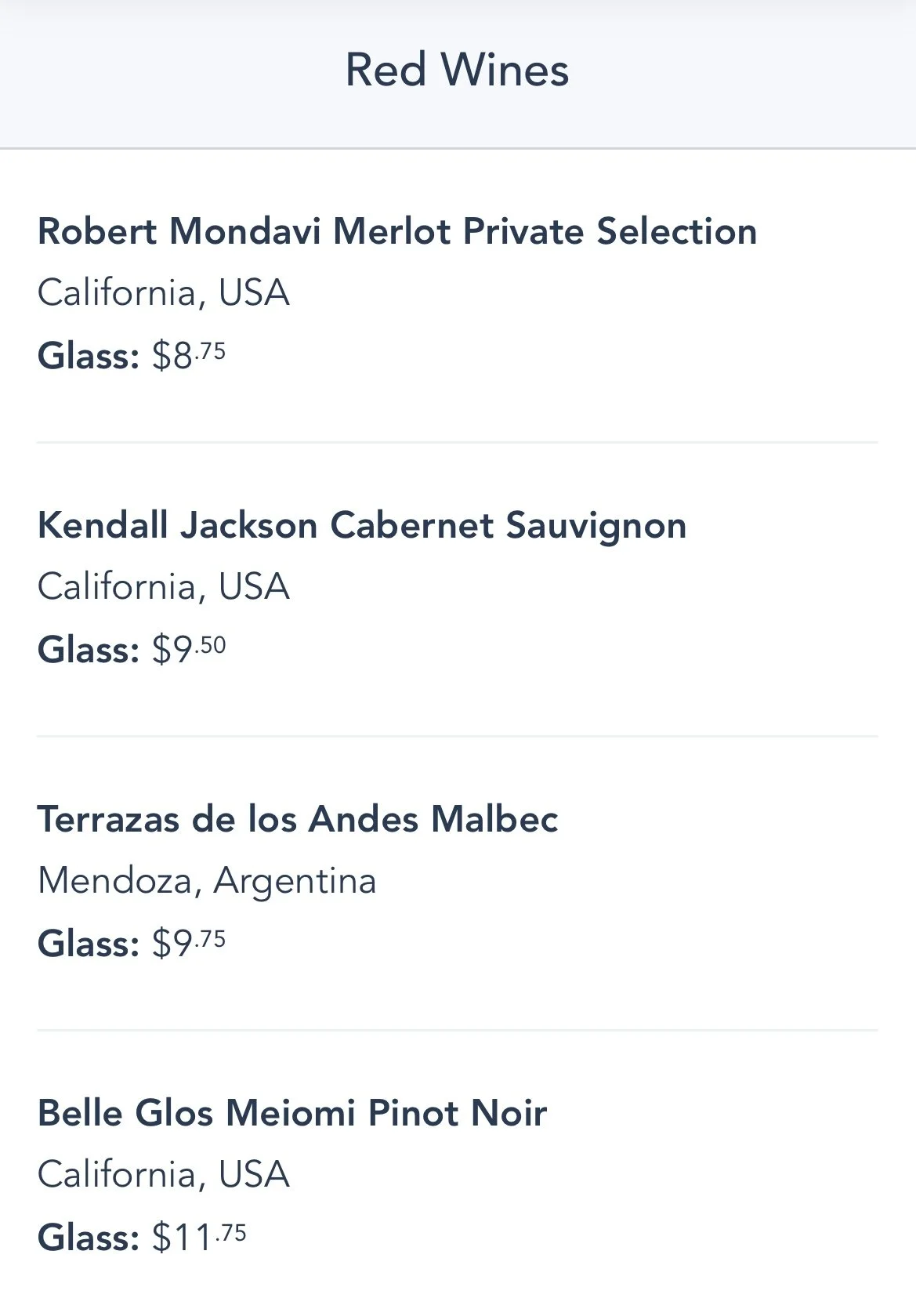Select Kendall Jackson Cabernet Sauvignon
This screenshot has height=1316, width=916.
[x=362, y=526]
